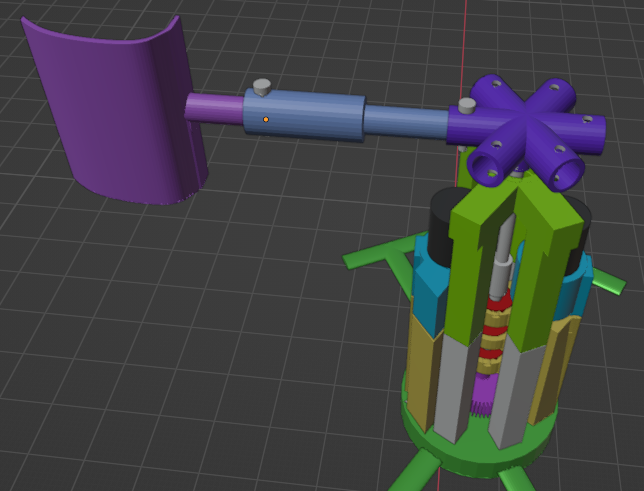Select the gray bolt on the purple hub
Screen dimensions: 644x491
(467, 106)
